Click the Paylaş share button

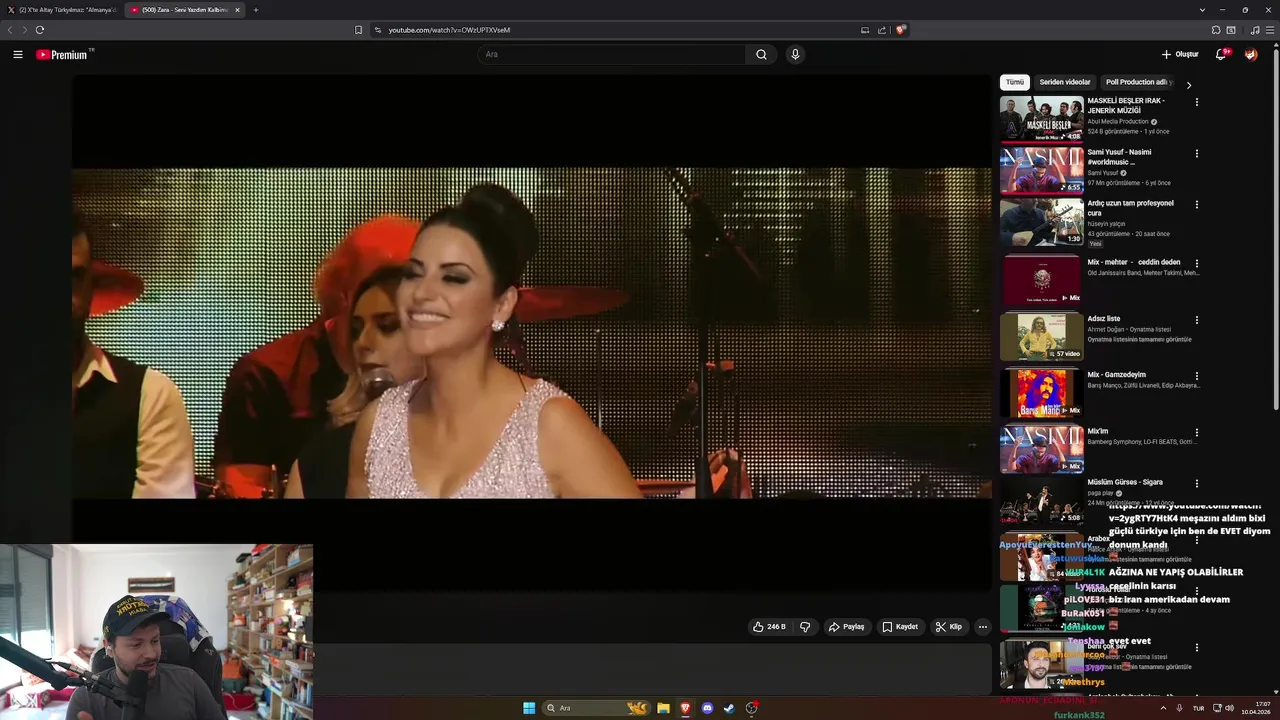846,627
